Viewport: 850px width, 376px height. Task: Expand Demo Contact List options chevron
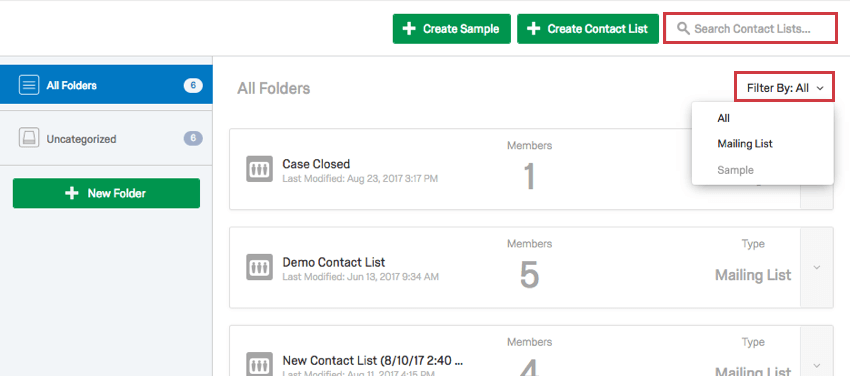tap(817, 268)
